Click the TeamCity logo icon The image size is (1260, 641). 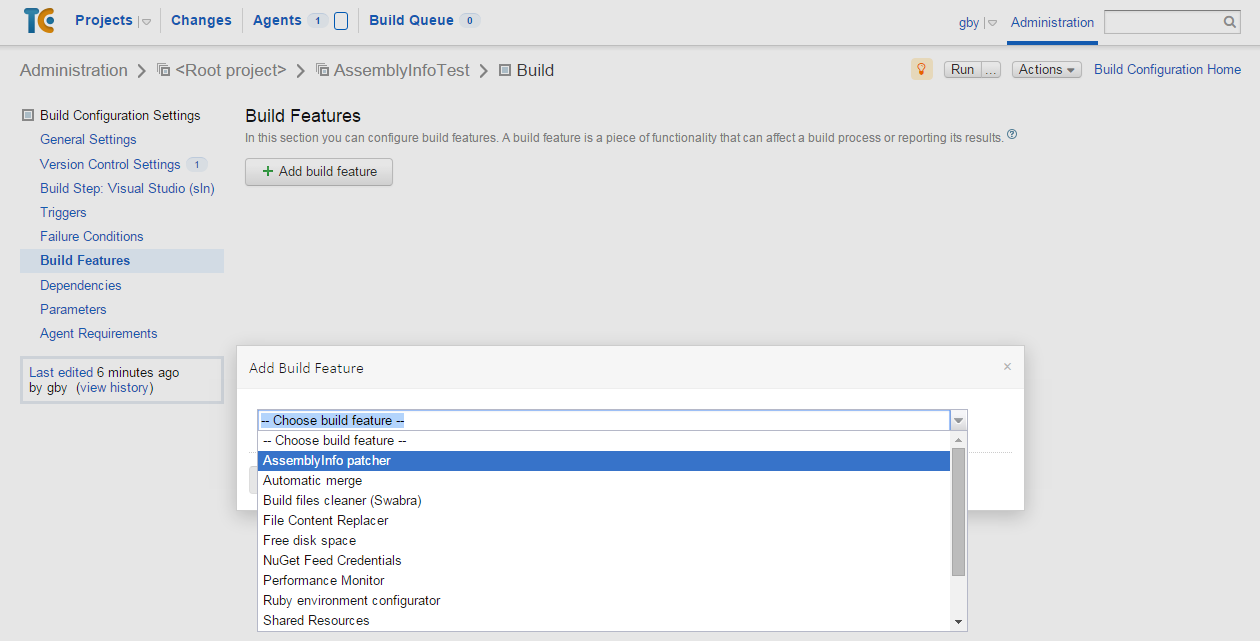click(x=39, y=21)
